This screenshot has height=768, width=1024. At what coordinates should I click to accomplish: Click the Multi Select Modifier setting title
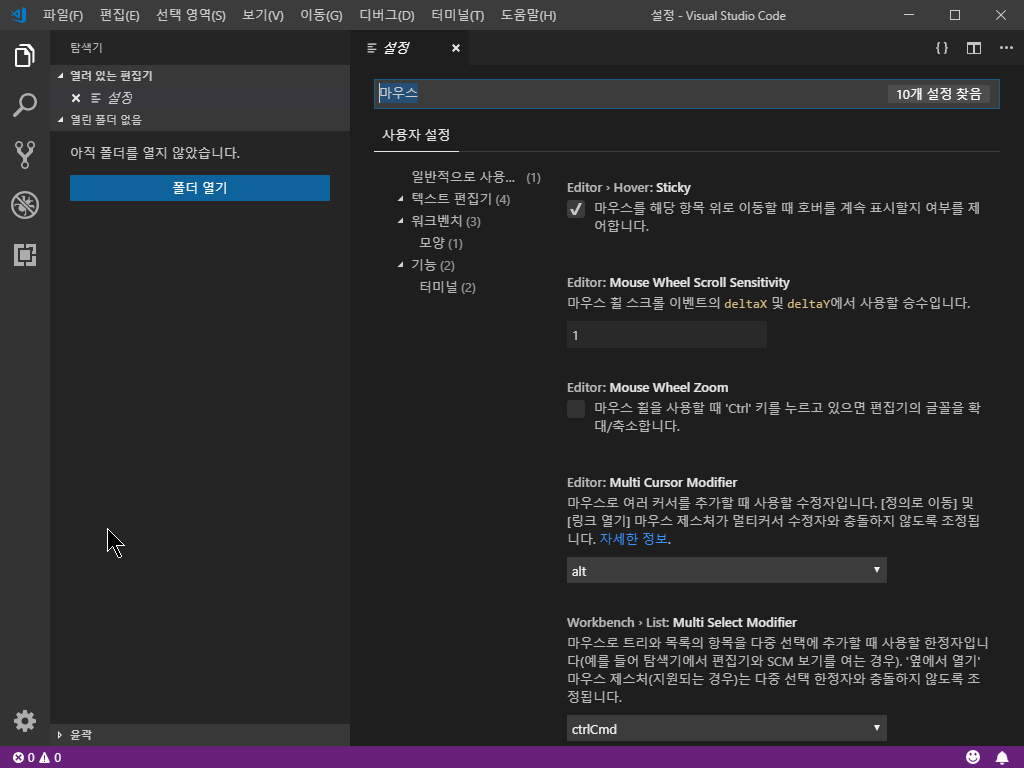pyautogui.click(x=682, y=622)
